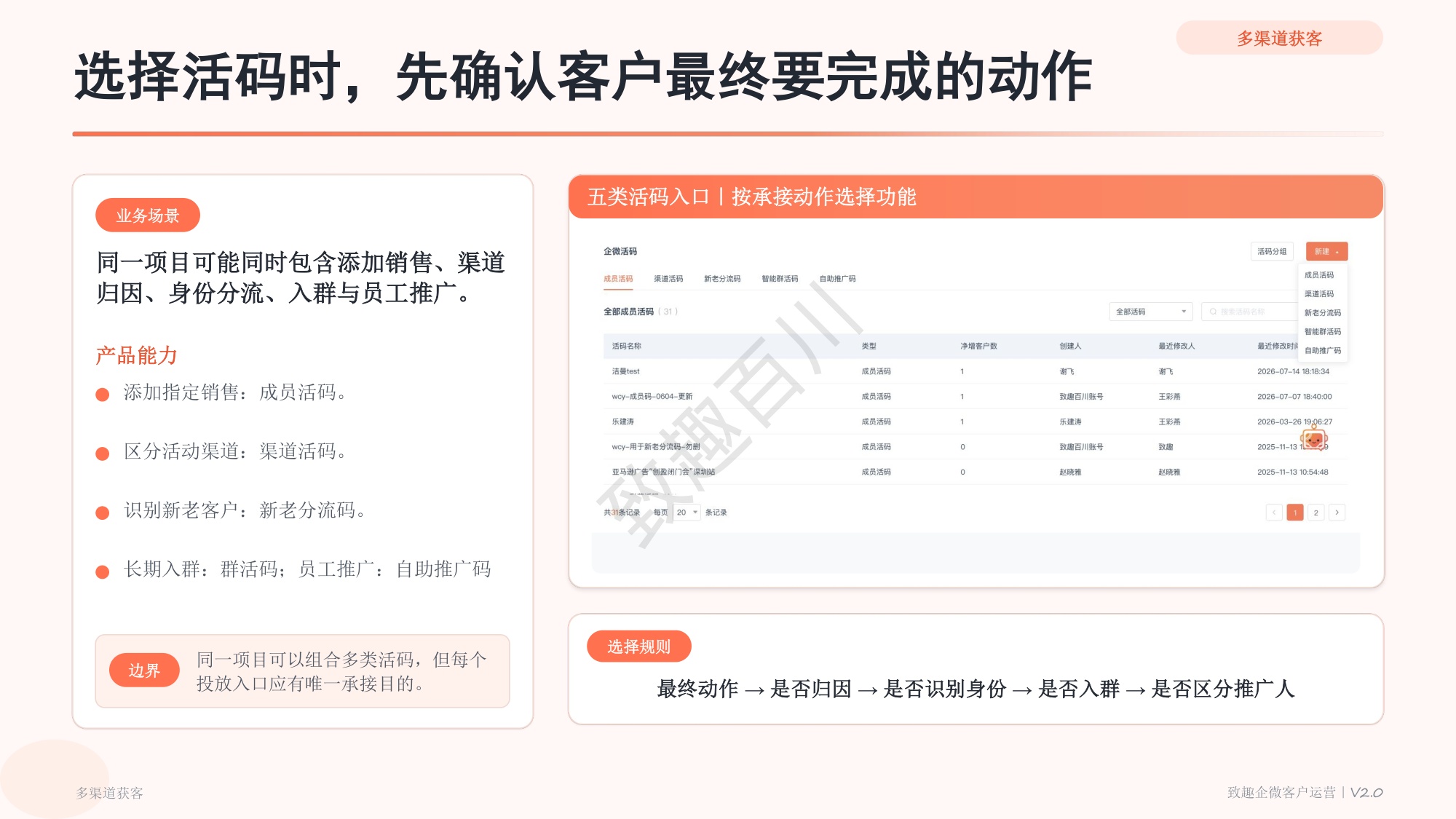Click the timestamp 2026-07-07 18:40:00
This screenshot has width=1456, height=819.
click(1294, 397)
